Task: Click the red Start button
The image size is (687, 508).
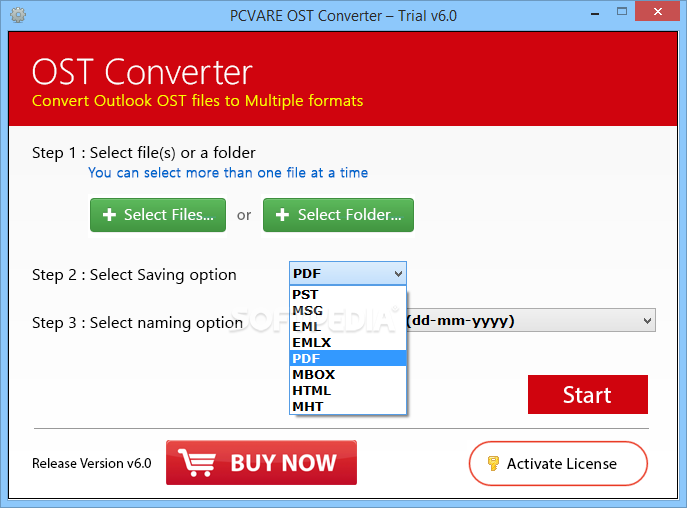Action: coord(588,394)
